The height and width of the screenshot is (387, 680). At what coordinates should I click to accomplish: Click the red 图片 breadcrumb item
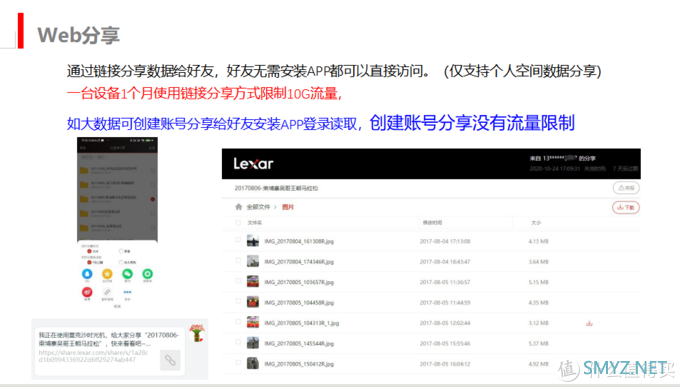288,207
